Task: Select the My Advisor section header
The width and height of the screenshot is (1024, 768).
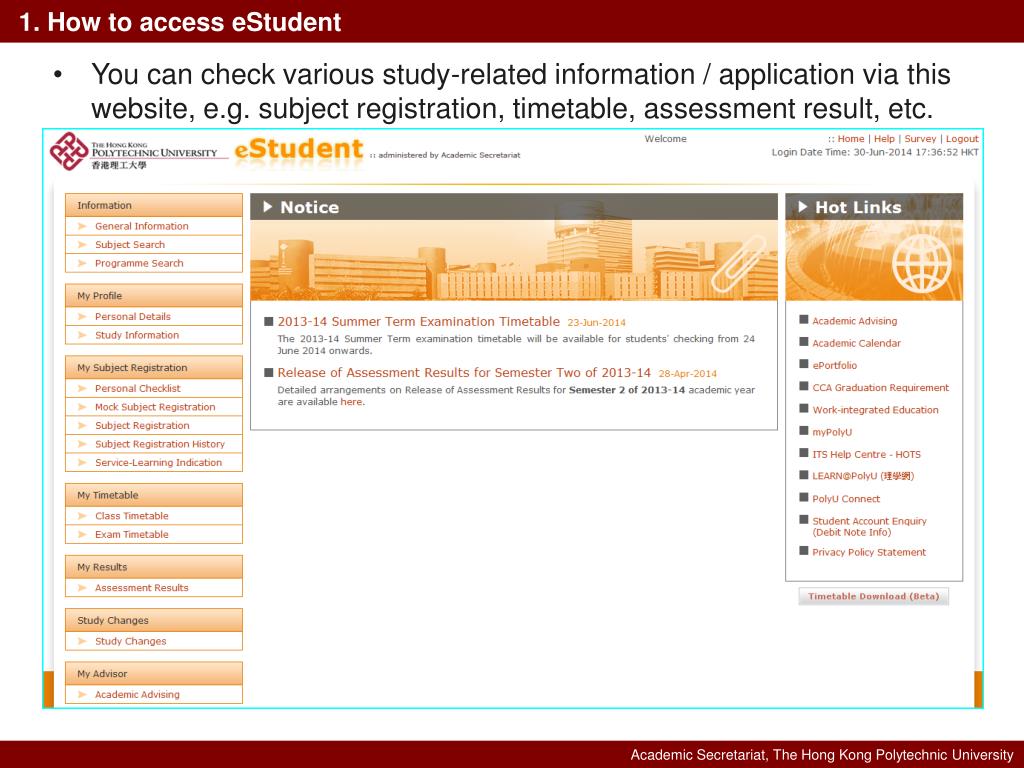Action: 153,673
